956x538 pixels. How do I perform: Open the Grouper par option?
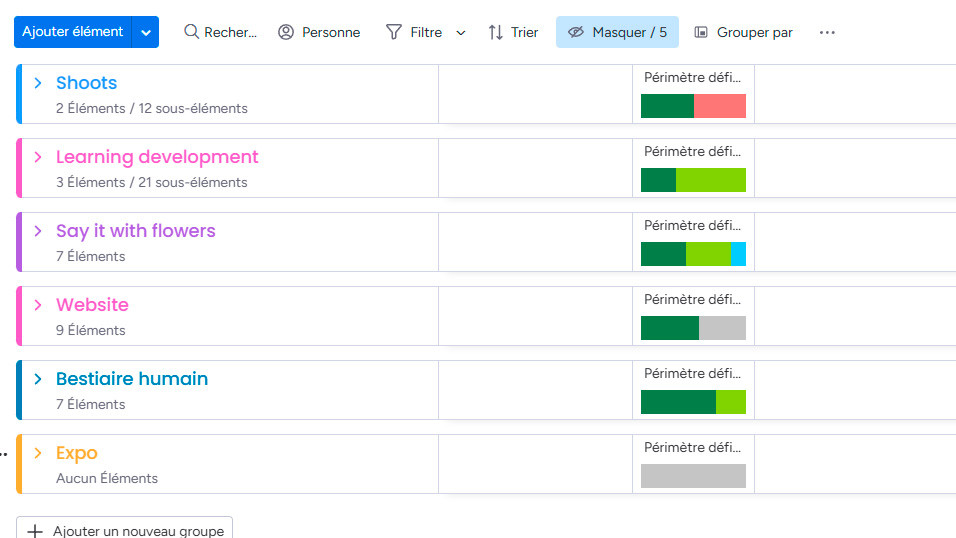click(x=743, y=32)
